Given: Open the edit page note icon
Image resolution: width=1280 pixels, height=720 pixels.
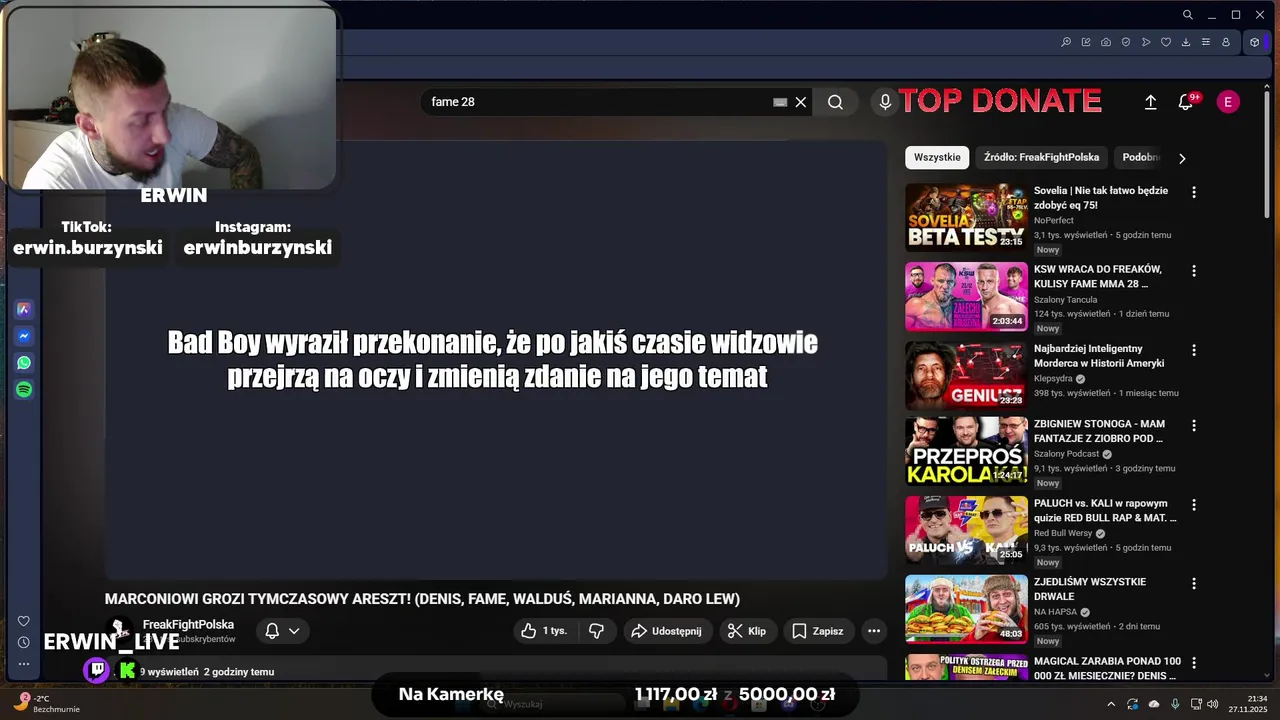Looking at the screenshot, I should 1086,42.
